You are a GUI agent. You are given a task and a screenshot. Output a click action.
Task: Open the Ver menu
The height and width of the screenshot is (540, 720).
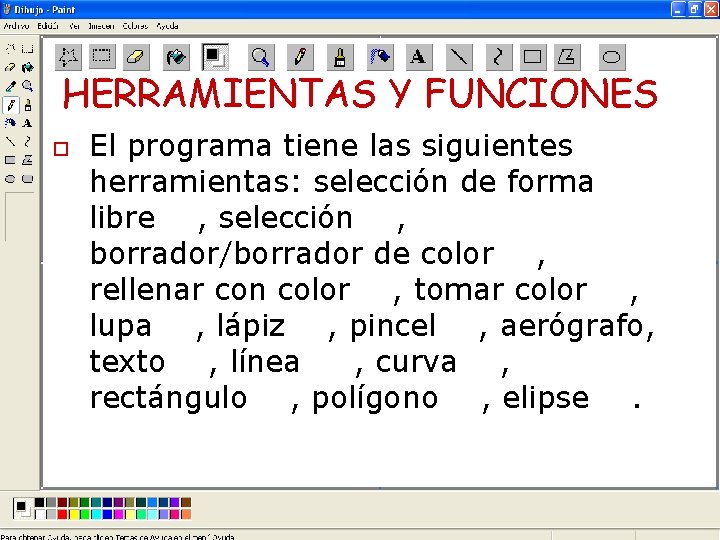[x=74, y=26]
